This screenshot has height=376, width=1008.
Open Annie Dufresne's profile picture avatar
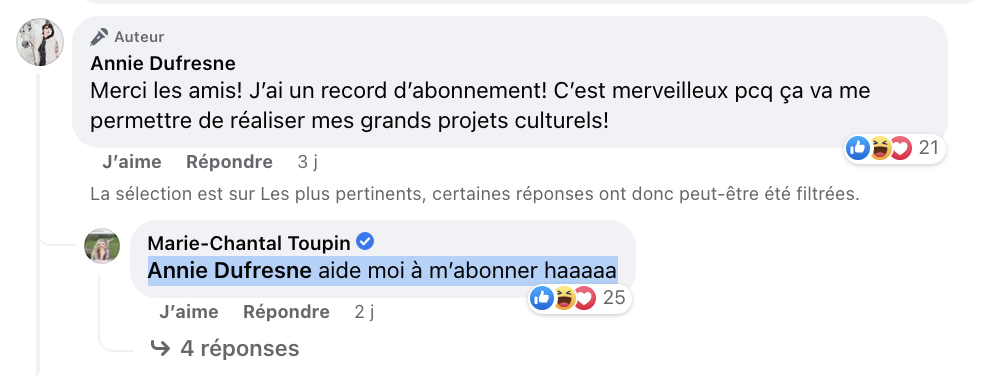40,42
